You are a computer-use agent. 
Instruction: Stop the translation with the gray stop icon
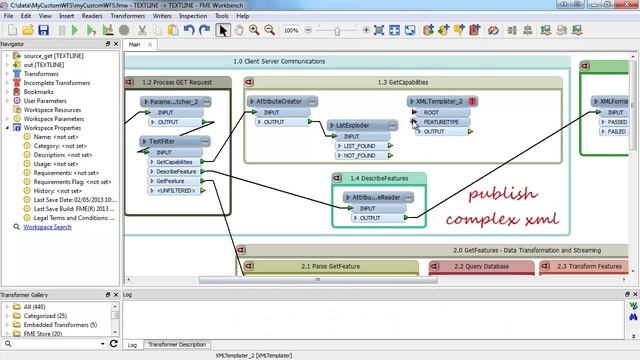pos(124,30)
